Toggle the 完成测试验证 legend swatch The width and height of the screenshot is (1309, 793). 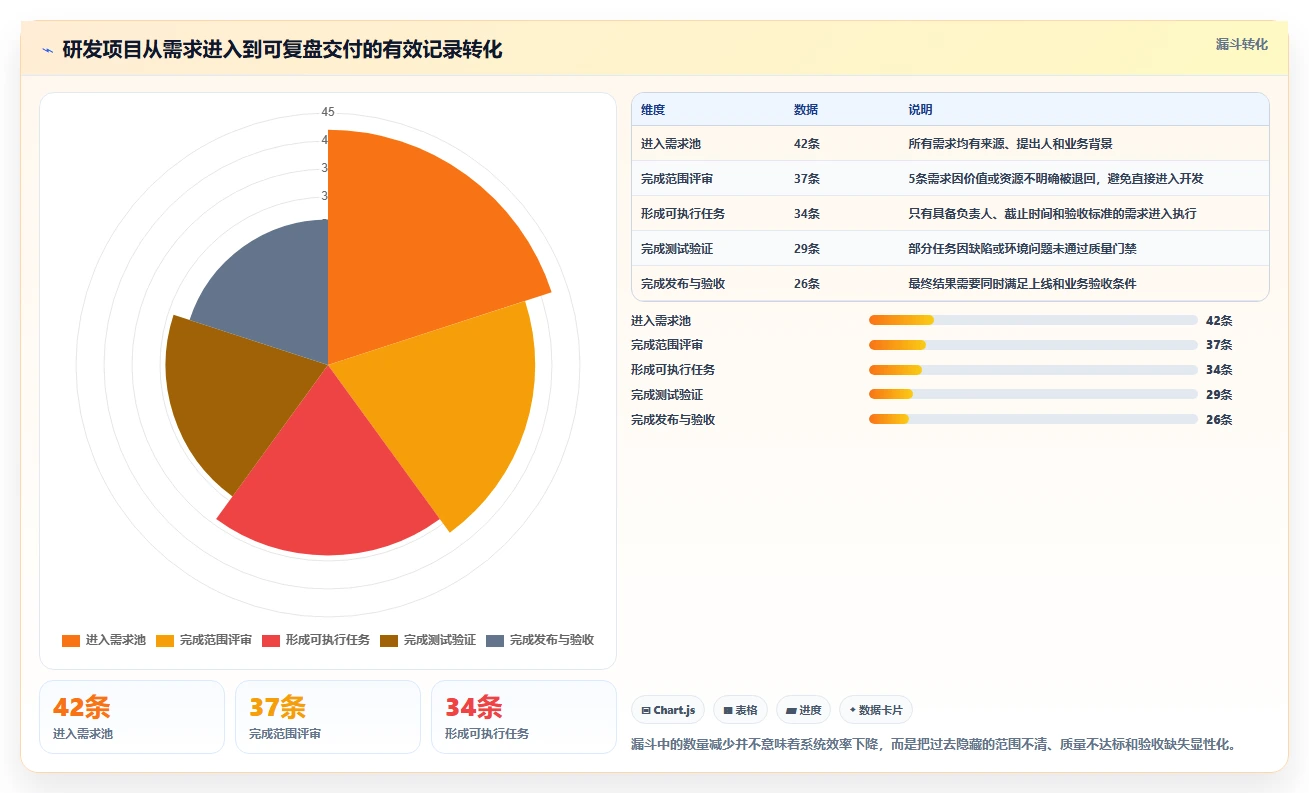pos(389,640)
